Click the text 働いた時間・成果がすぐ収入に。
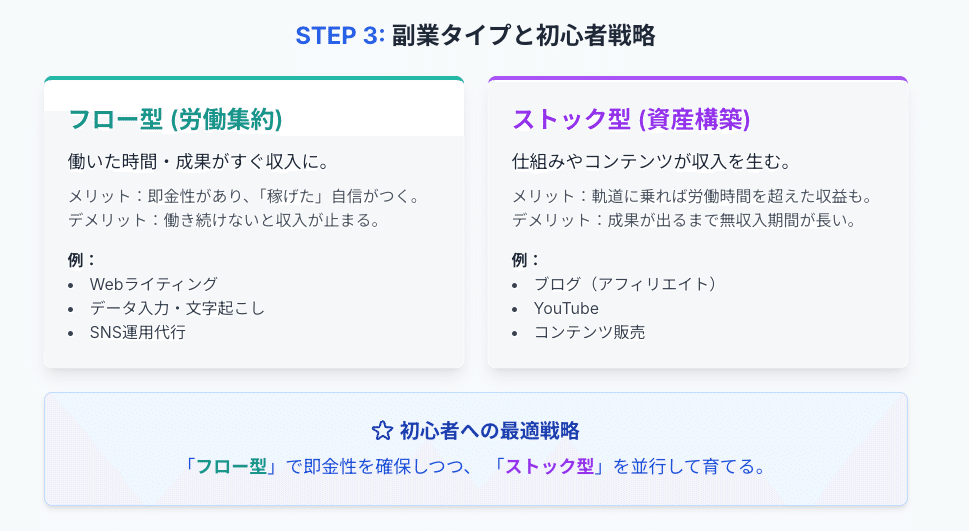This screenshot has width=969, height=531. tap(198, 162)
